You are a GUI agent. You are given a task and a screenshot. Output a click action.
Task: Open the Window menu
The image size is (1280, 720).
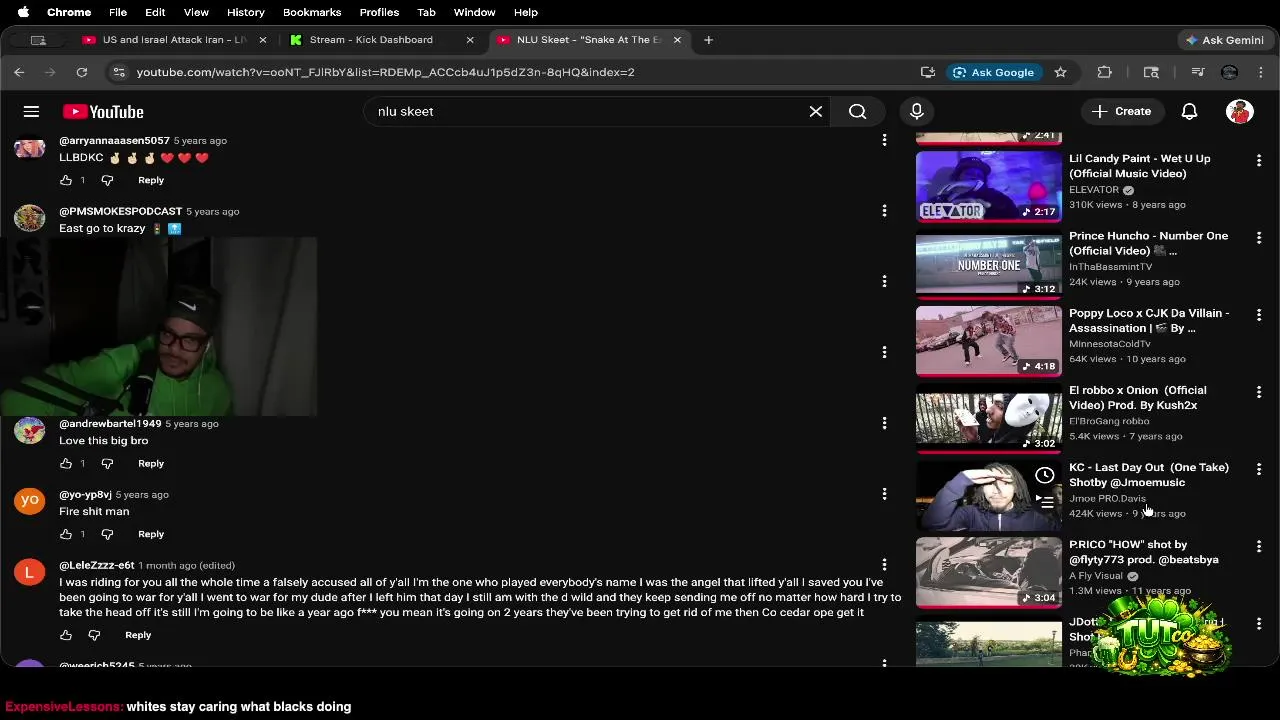click(x=474, y=12)
